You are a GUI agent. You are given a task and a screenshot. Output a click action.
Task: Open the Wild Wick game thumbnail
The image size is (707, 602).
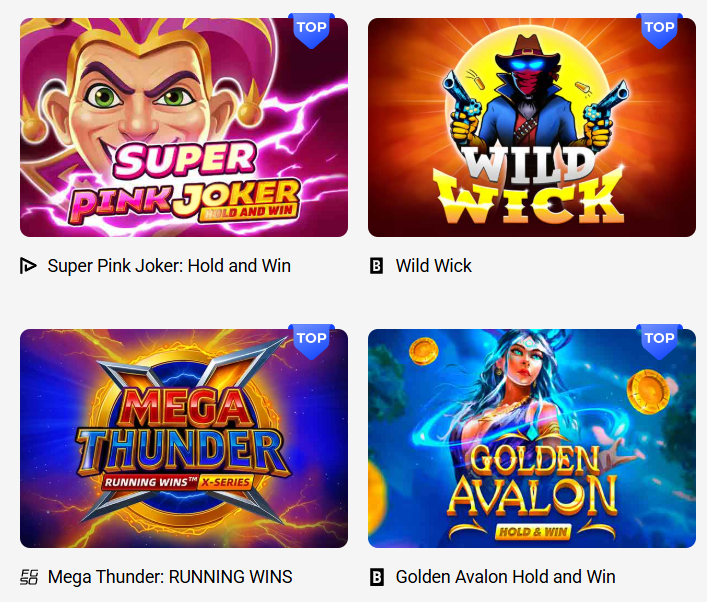pyautogui.click(x=532, y=127)
